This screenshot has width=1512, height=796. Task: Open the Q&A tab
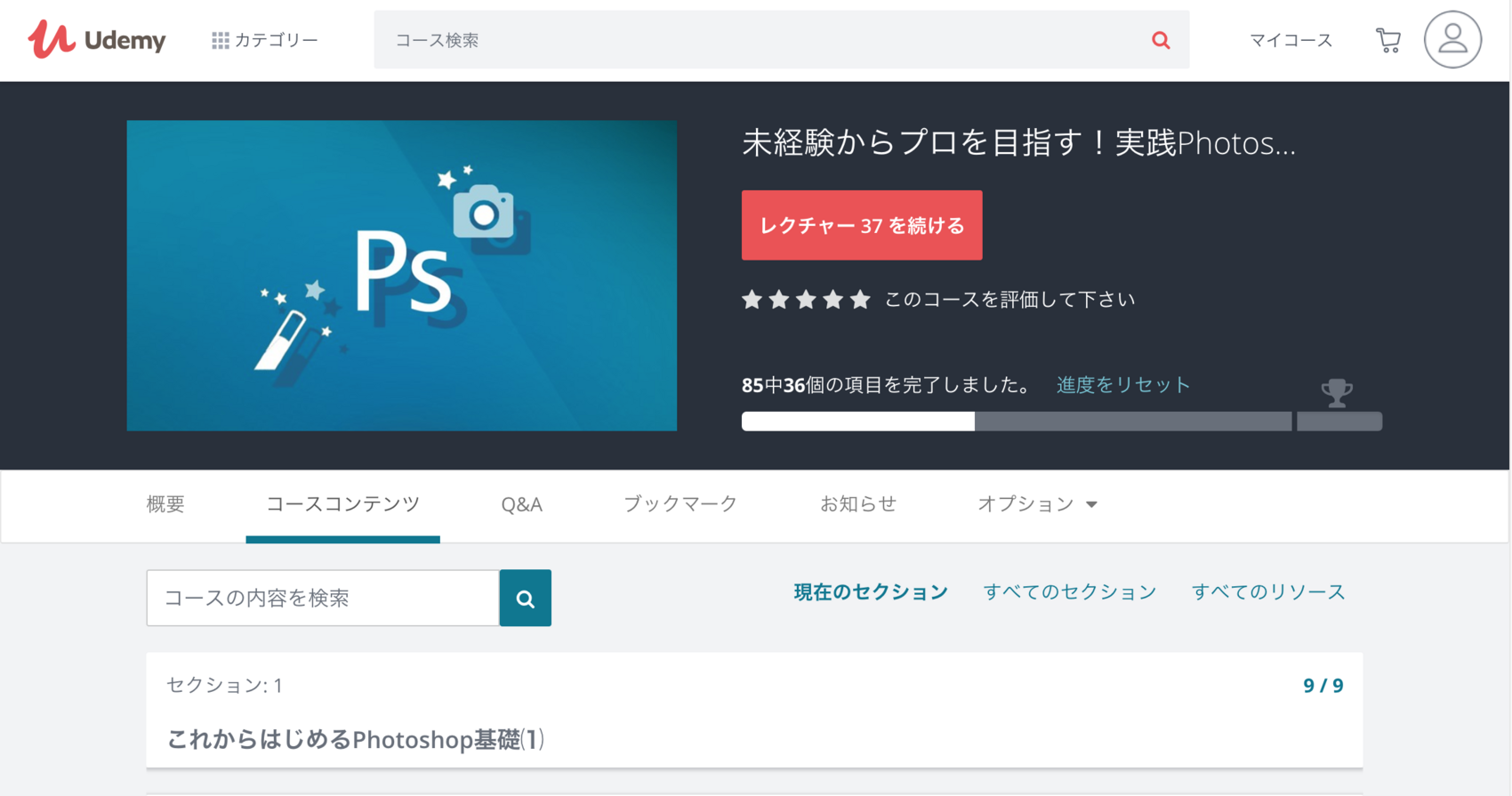(521, 504)
